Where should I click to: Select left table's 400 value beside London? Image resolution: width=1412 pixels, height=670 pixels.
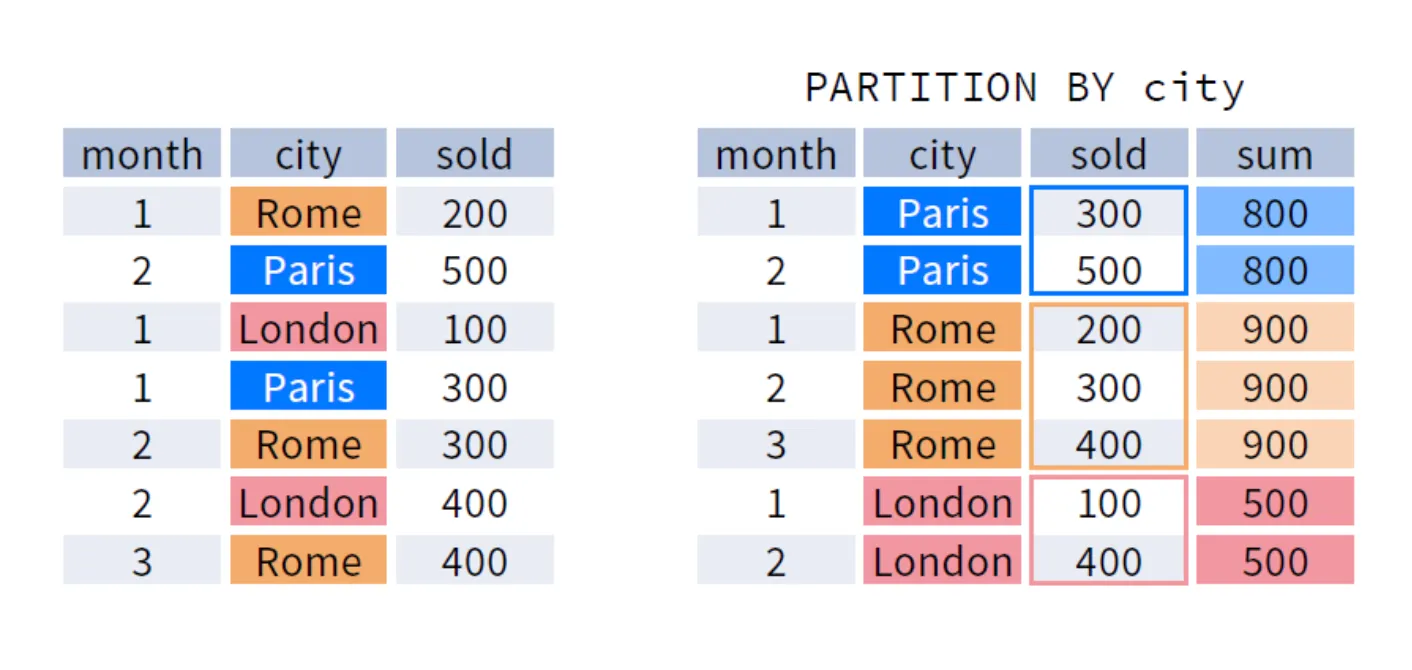click(474, 503)
